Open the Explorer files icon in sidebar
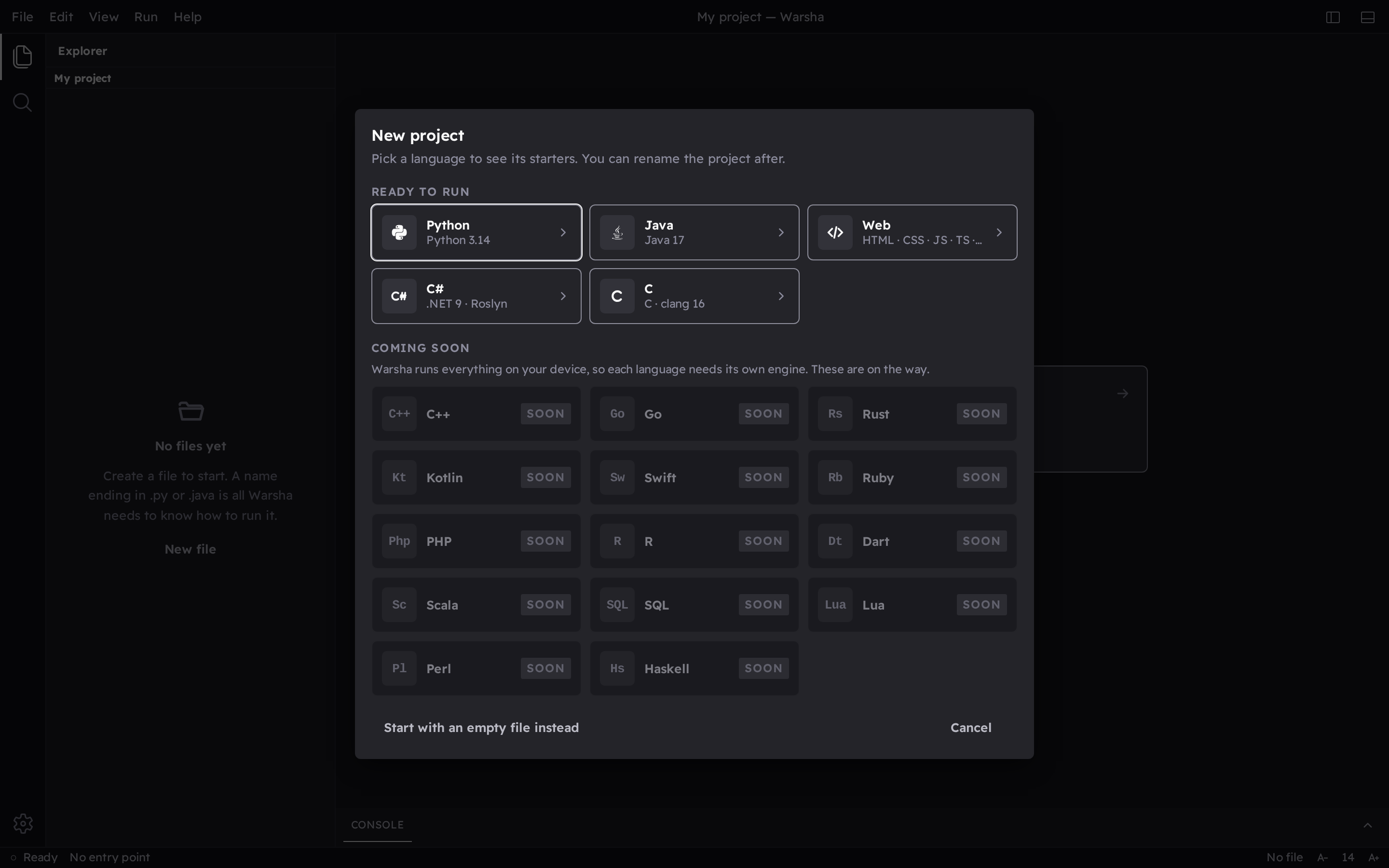The image size is (1389, 868). (x=22, y=56)
